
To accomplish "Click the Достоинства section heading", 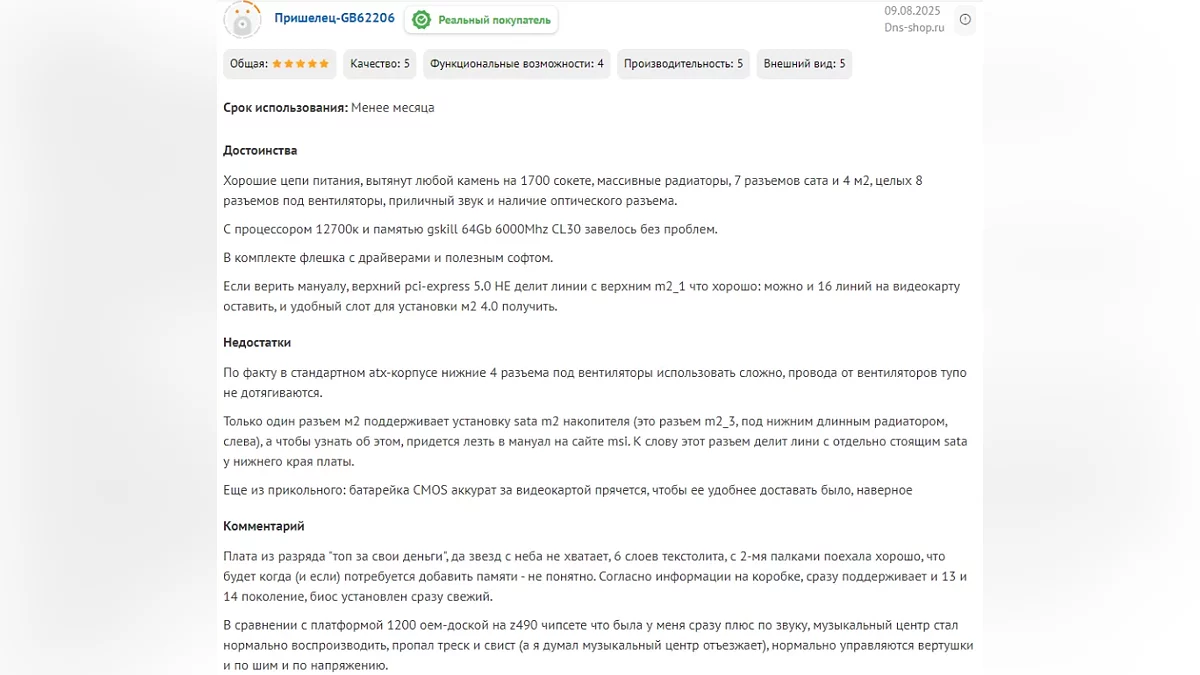I will pyautogui.click(x=260, y=151).
